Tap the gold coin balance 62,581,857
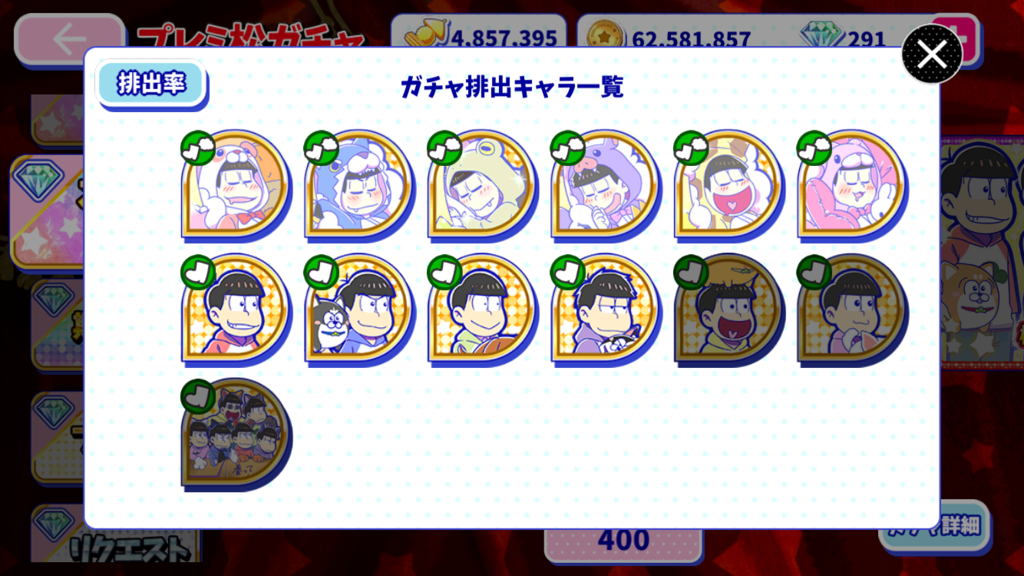Screen dimensions: 1024x576 point(690,39)
